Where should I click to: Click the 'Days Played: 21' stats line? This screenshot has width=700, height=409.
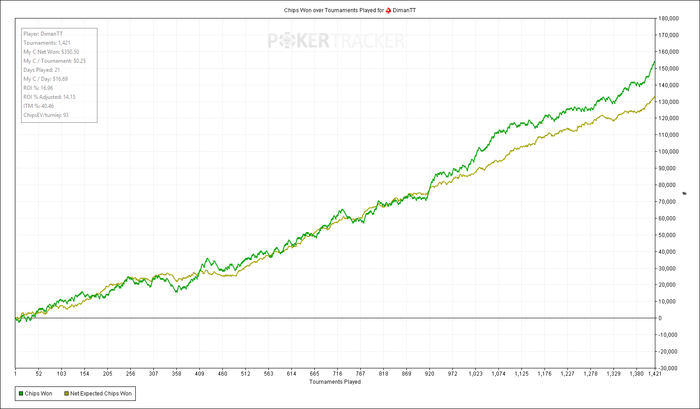42,70
